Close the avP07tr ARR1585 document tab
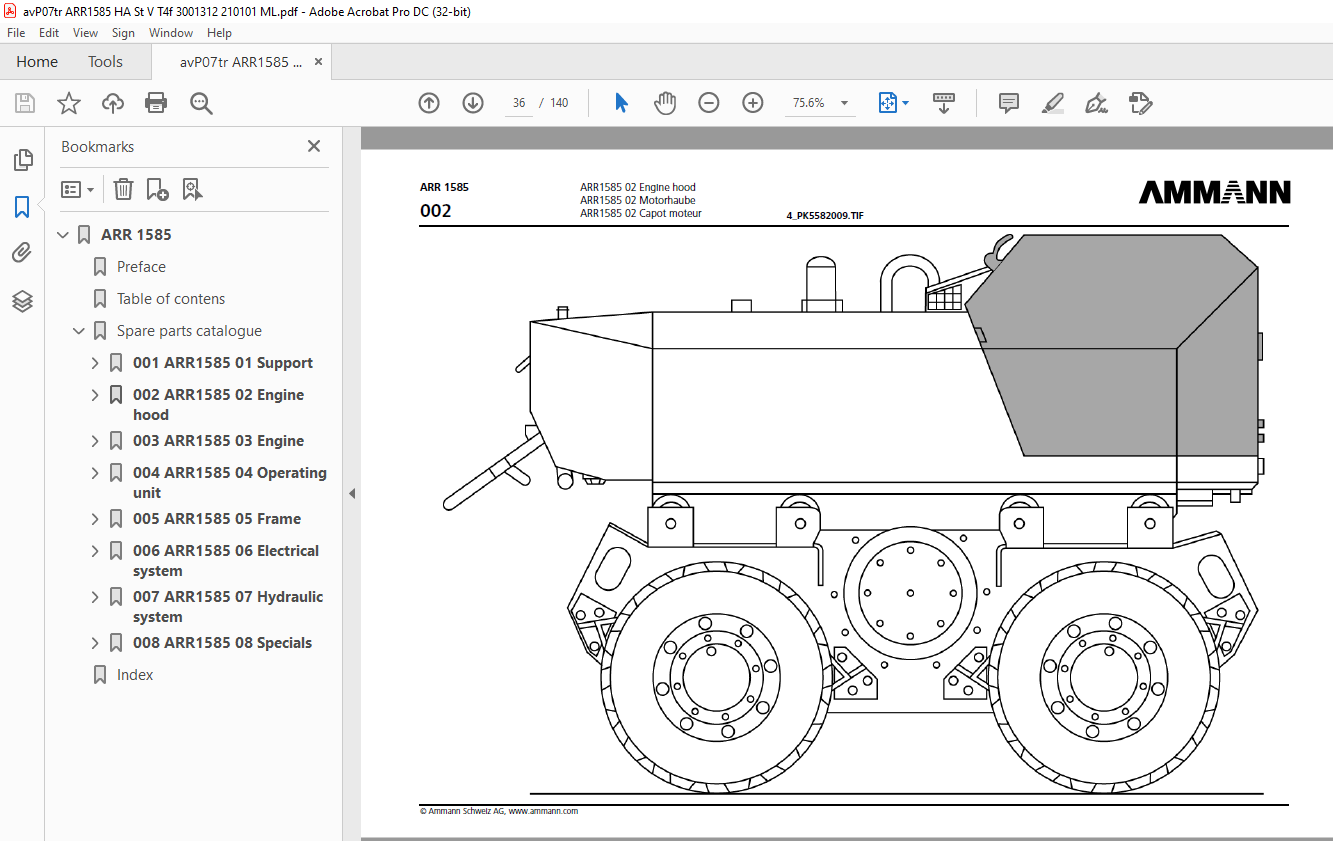Image resolution: width=1333 pixels, height=841 pixels. point(319,62)
